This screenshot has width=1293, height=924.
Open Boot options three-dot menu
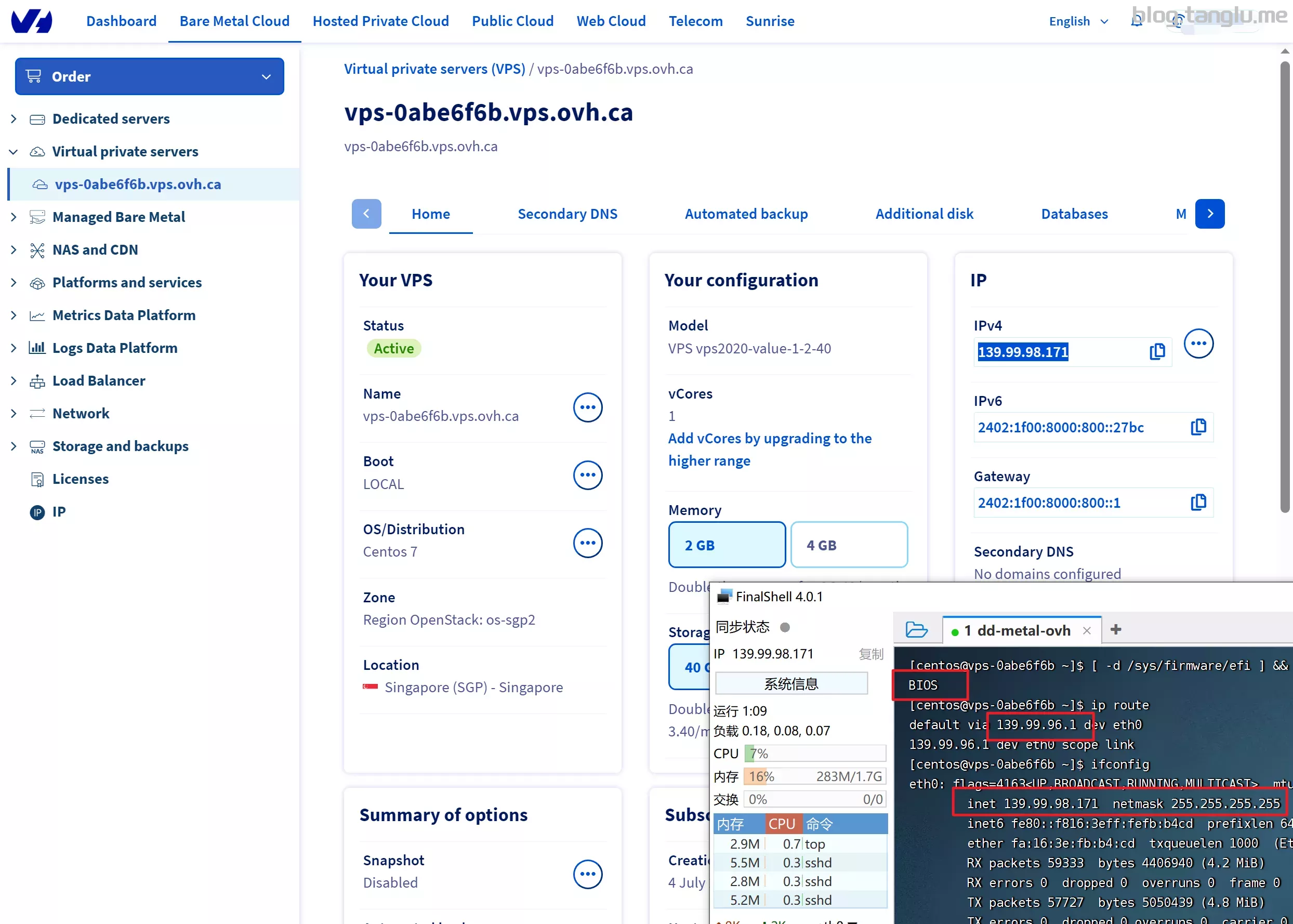(587, 475)
